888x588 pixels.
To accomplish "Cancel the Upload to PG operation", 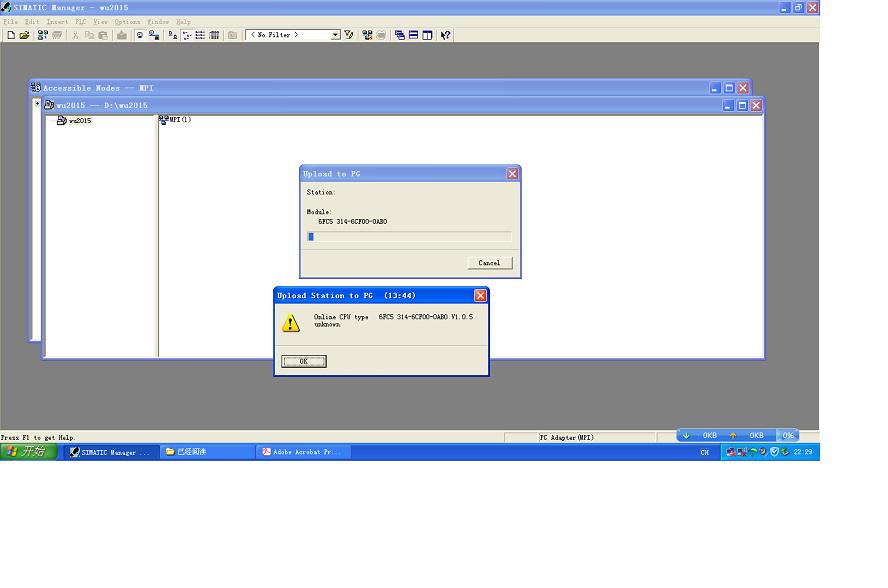I will (x=489, y=263).
